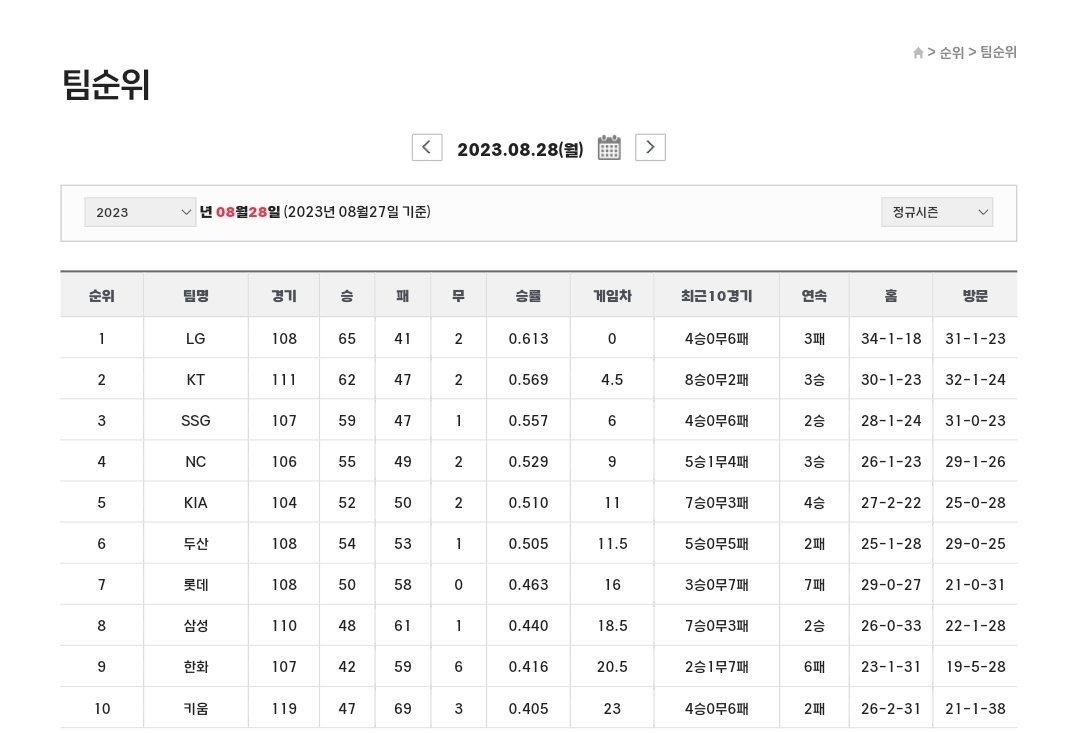Go to the previous date with left arrow
This screenshot has height=733, width=1080.
click(427, 148)
